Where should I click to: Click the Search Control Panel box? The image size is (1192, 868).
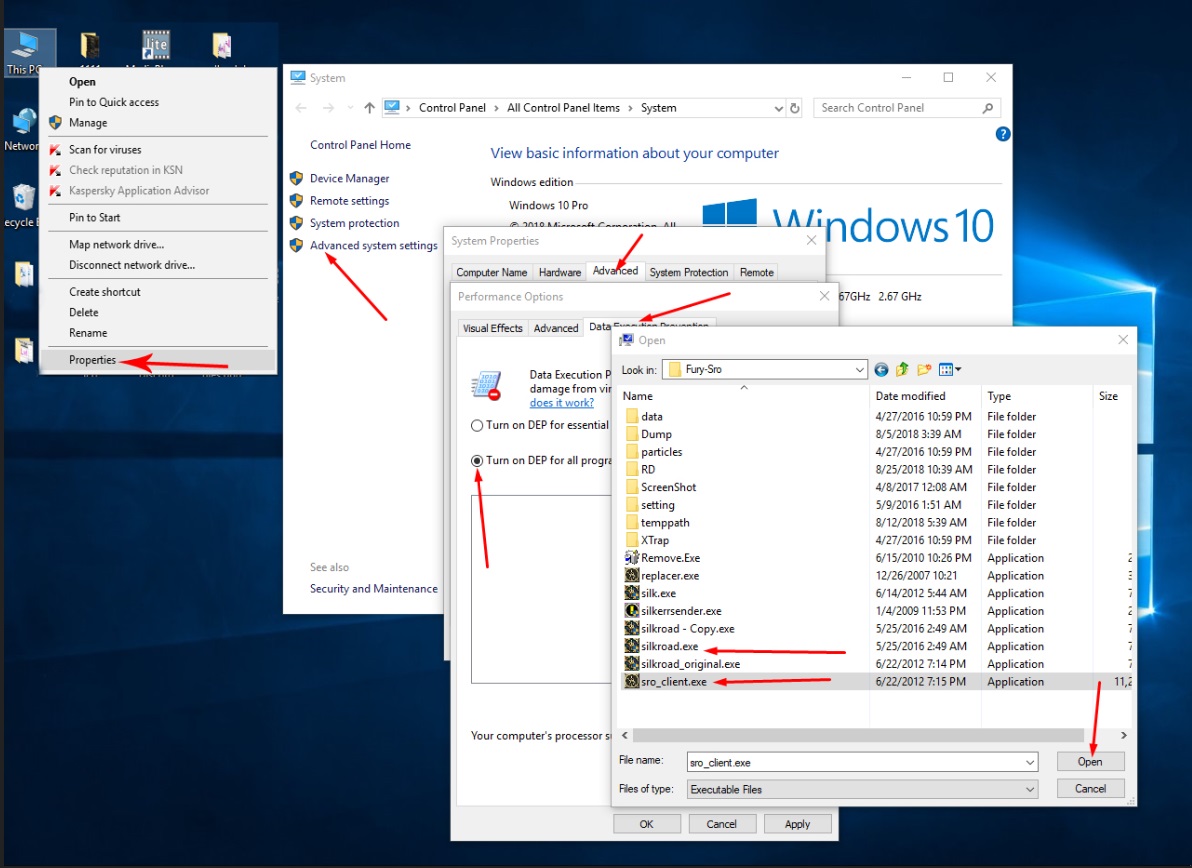[x=907, y=108]
